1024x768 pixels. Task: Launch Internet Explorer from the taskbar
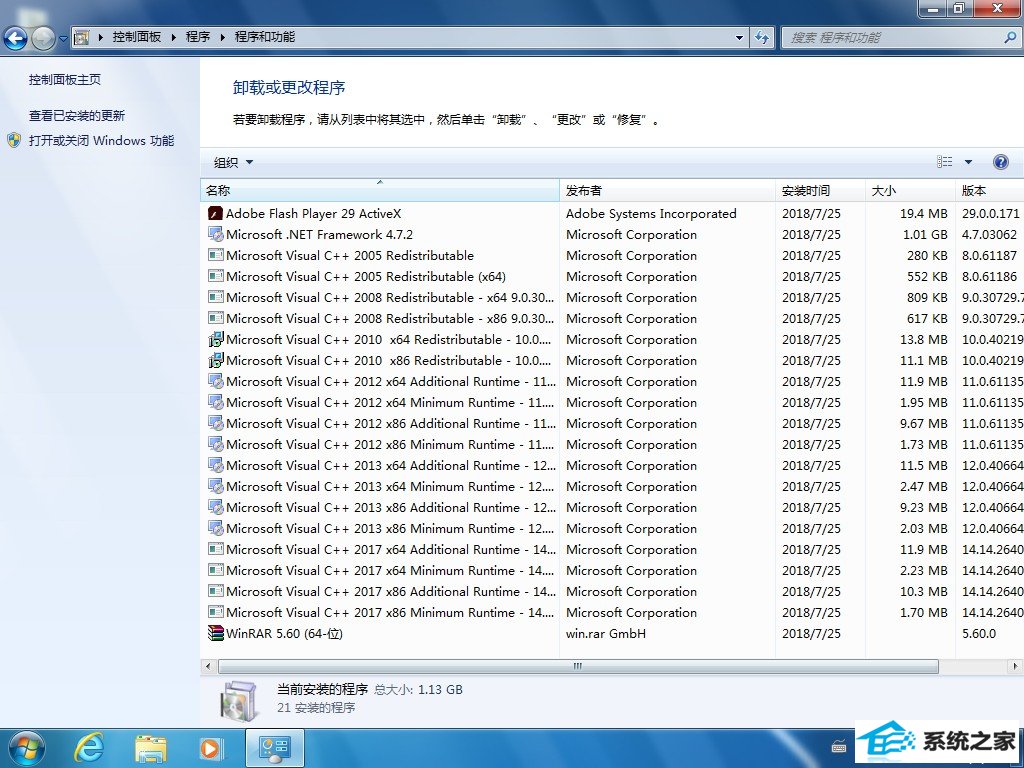89,748
